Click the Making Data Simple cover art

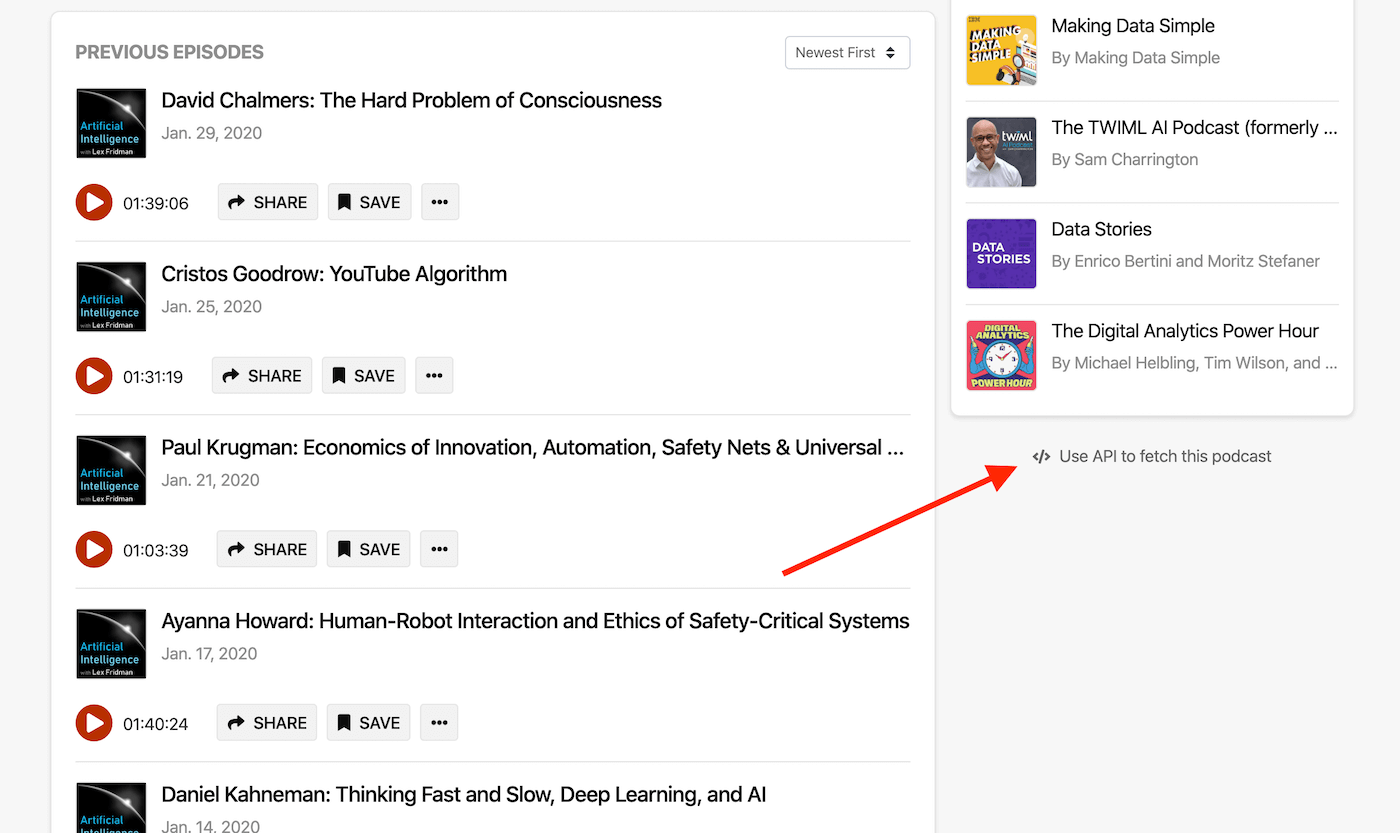point(1001,50)
